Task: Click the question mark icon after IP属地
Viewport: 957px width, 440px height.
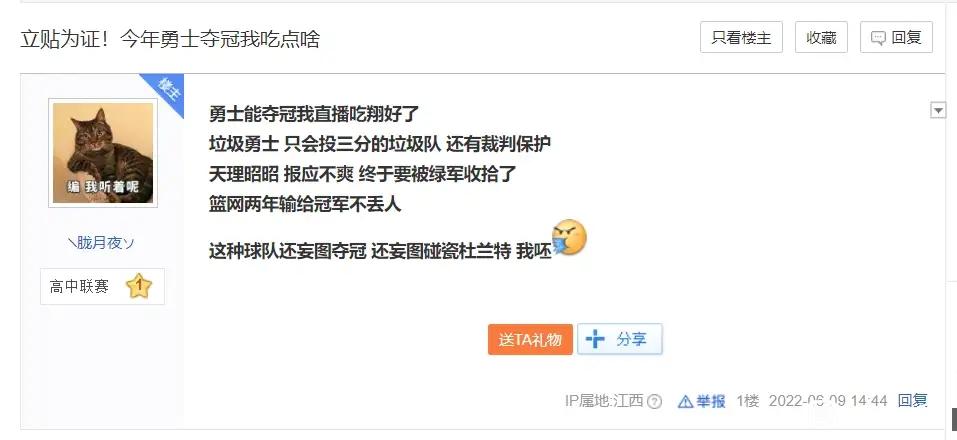Action: point(654,402)
